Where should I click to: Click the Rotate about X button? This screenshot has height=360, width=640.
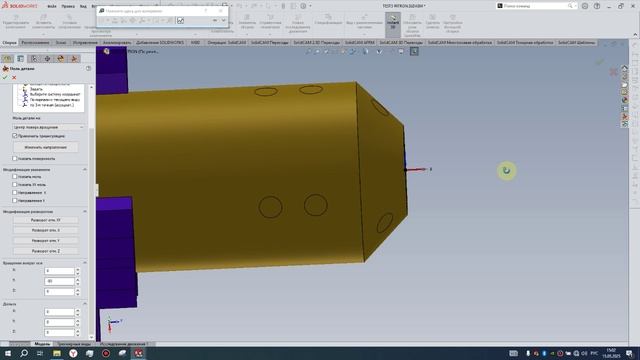click(x=46, y=231)
